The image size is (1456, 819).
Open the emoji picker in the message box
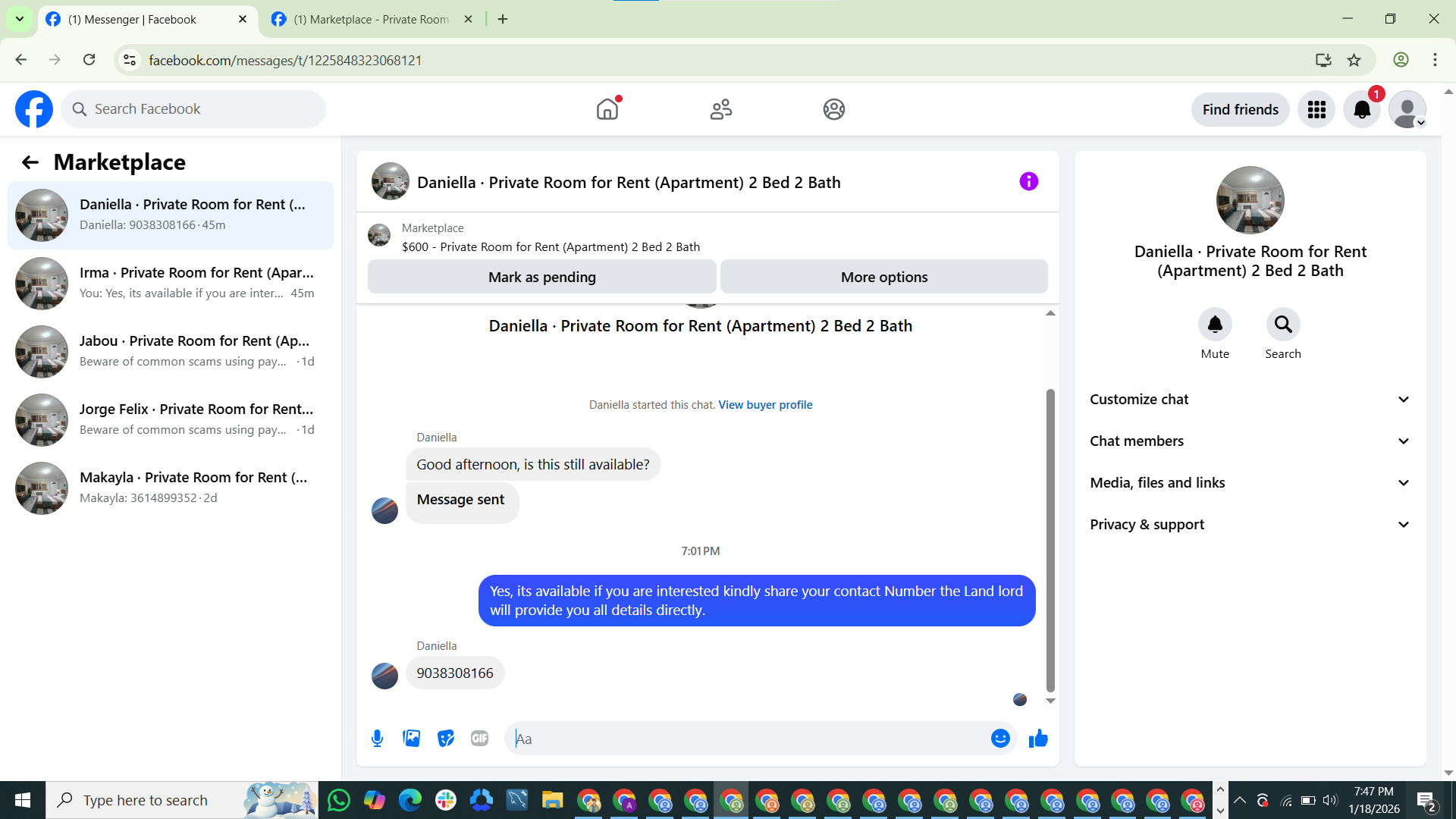pyautogui.click(x=1000, y=738)
